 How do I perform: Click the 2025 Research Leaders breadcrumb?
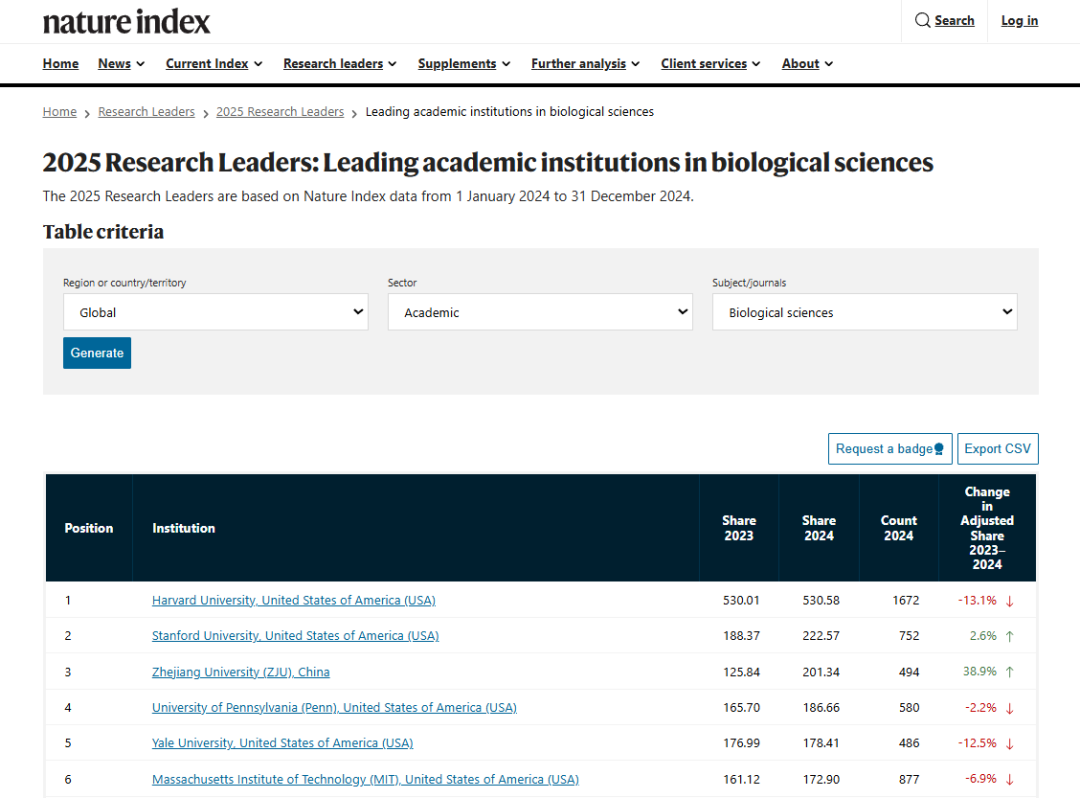[x=280, y=112]
